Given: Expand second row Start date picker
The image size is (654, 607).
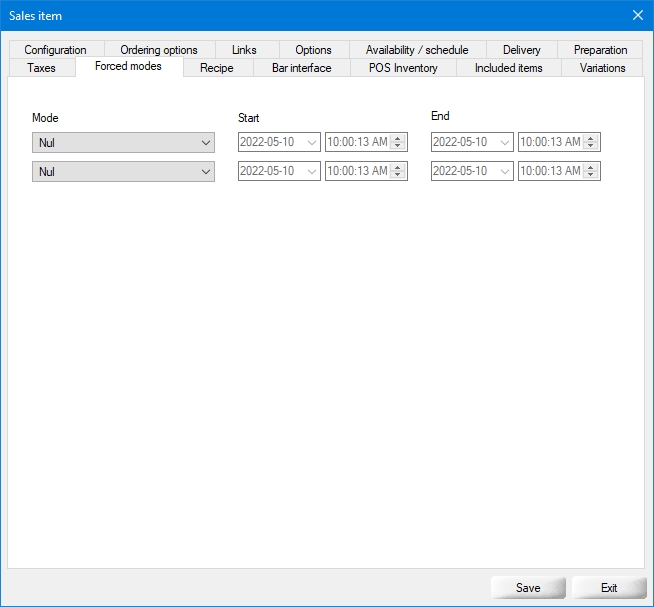Looking at the screenshot, I should [x=311, y=172].
